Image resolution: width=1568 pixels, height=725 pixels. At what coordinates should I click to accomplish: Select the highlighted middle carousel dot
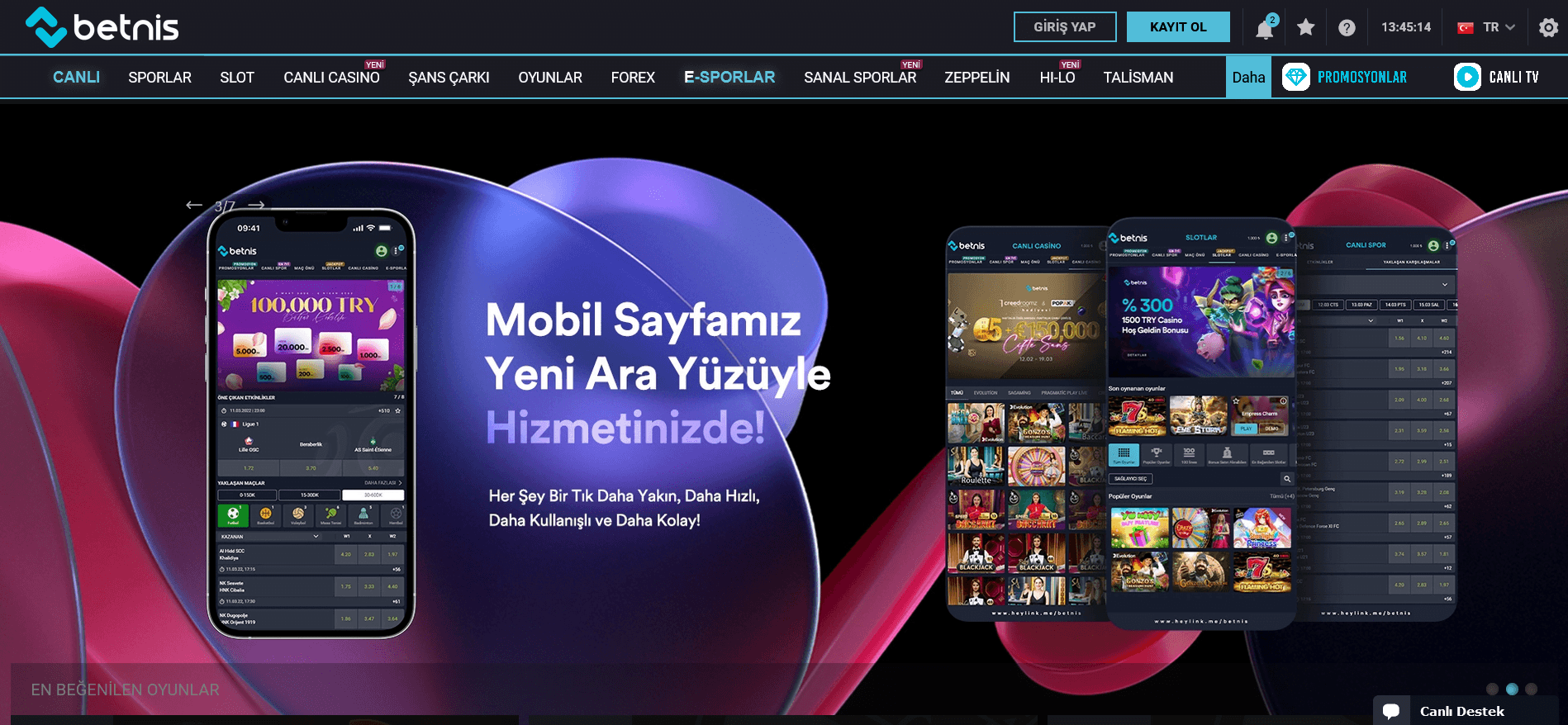tap(1512, 689)
